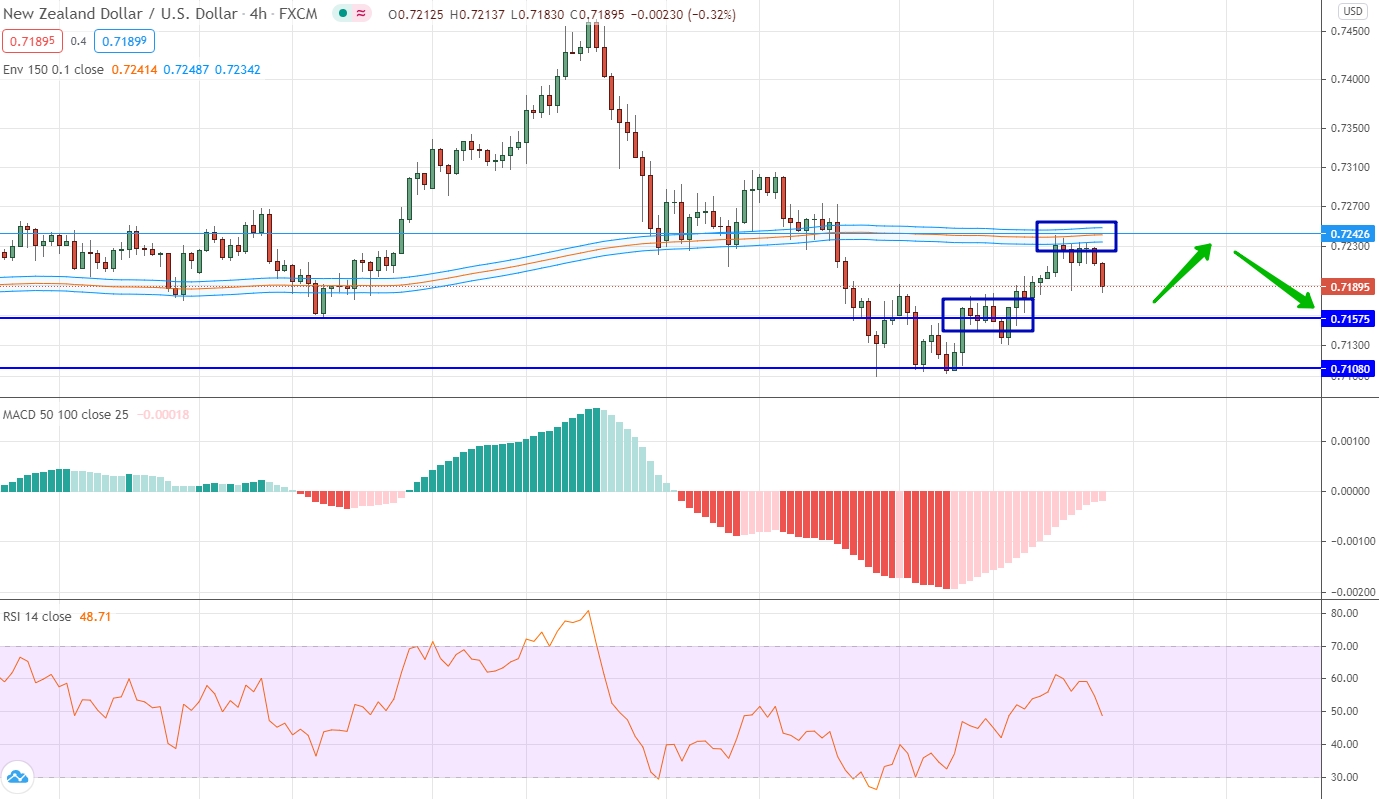The image size is (1379, 799).
Task: Click the 0.71300 price scale value
Action: 1351,344
